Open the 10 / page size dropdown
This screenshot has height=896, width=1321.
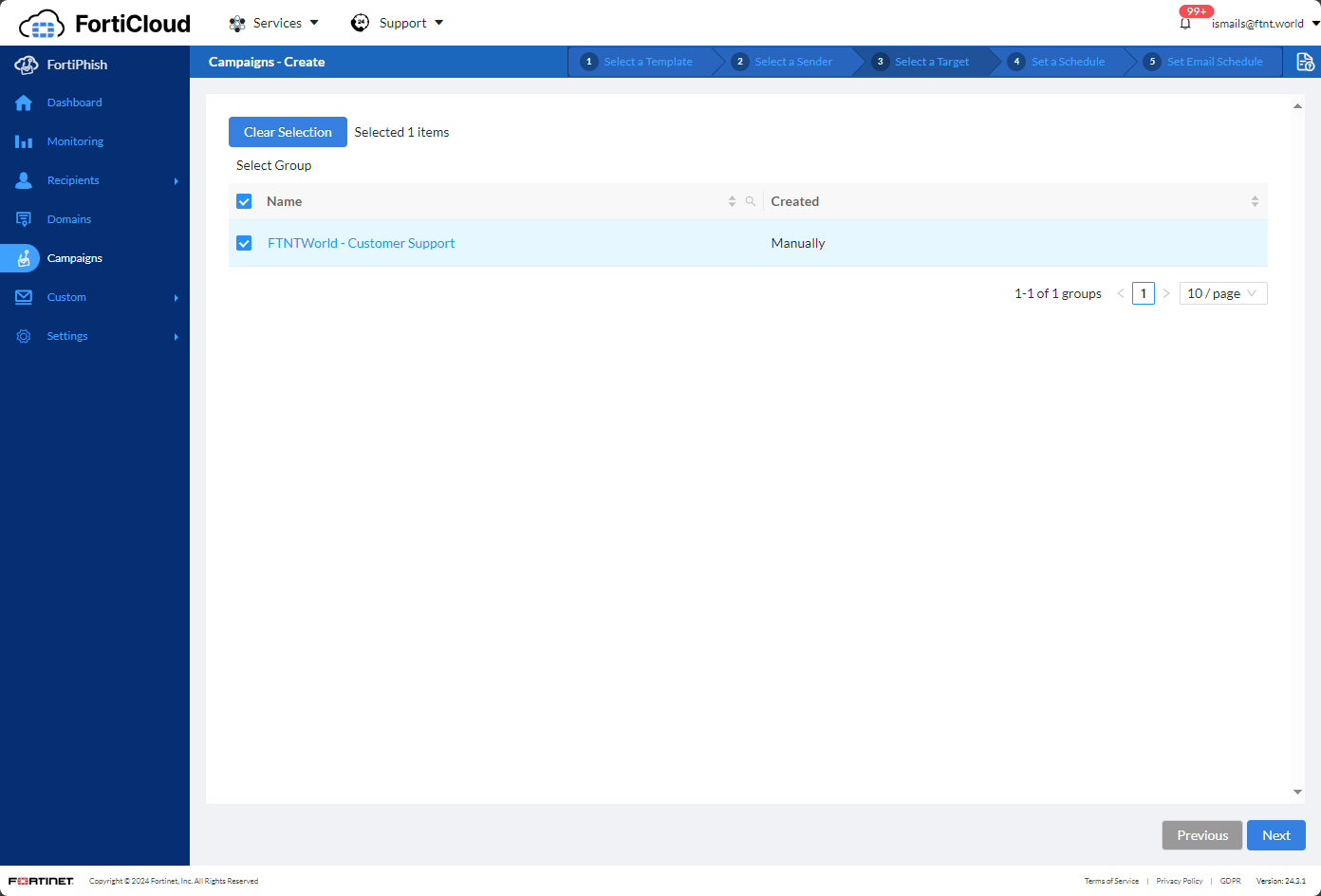(1223, 293)
